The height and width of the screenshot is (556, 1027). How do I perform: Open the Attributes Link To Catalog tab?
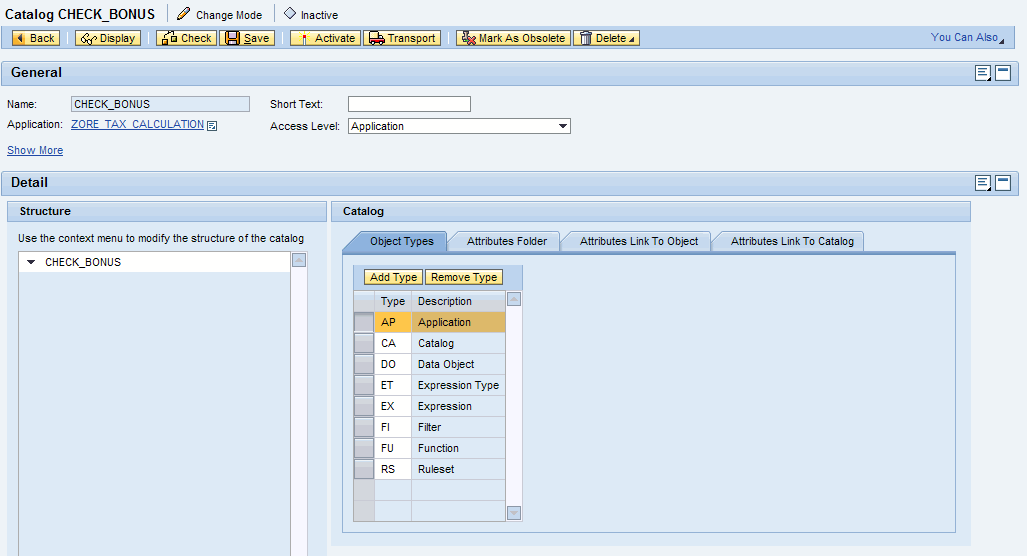point(791,241)
